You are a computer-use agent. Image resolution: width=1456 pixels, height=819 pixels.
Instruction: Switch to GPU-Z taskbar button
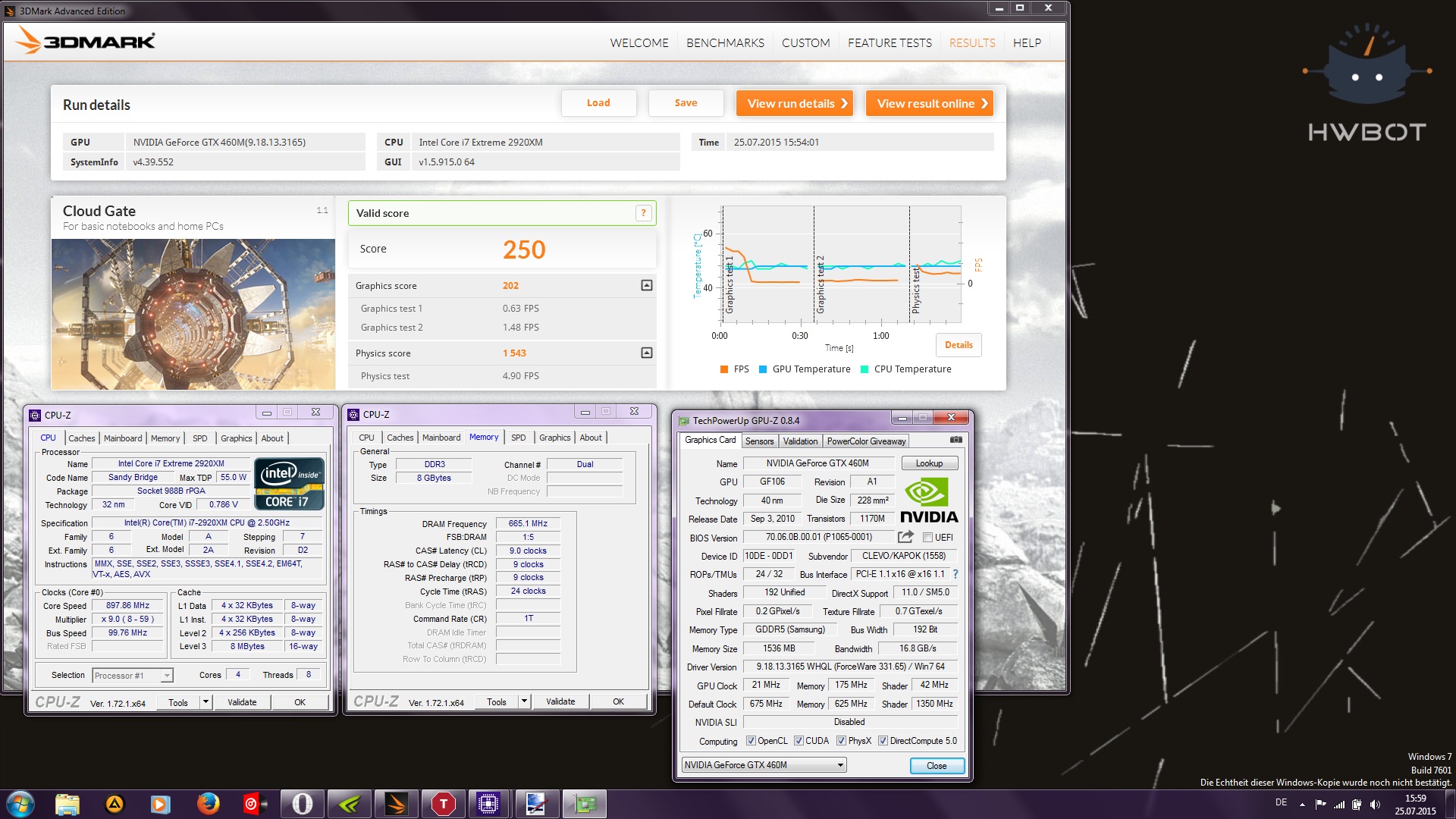(583, 804)
